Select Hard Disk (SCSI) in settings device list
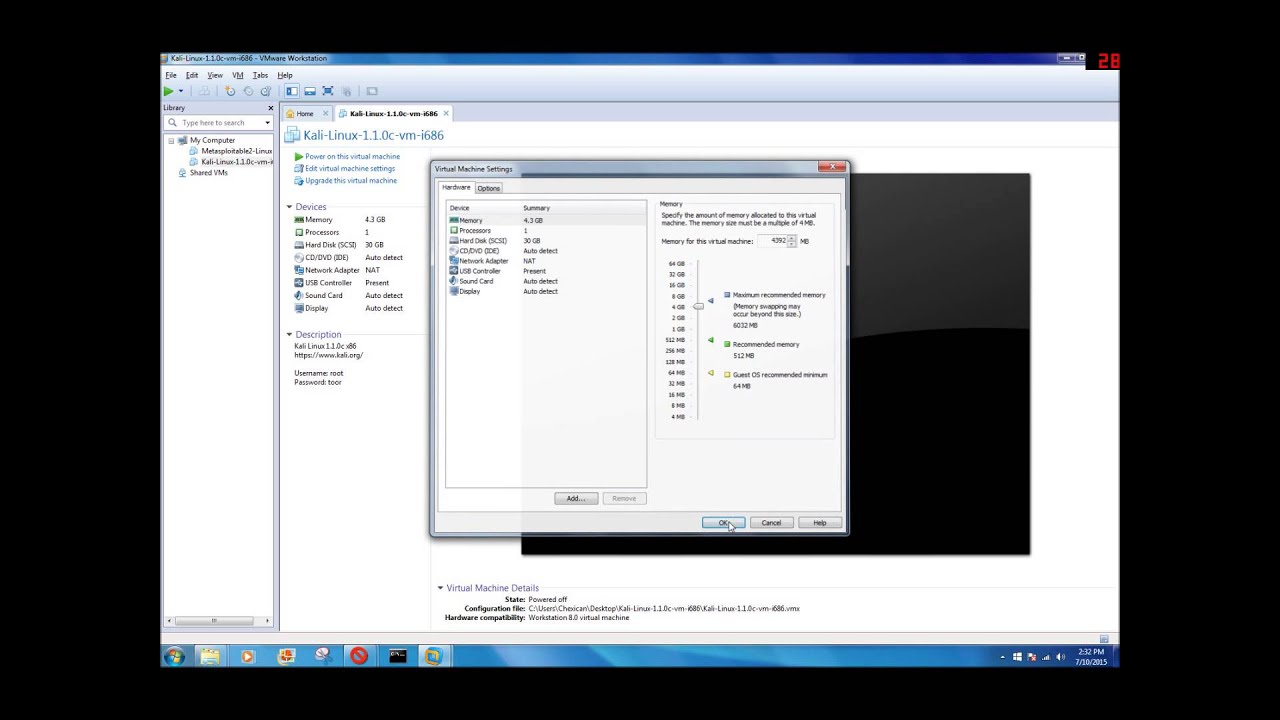Screen dimensions: 1280x720 pos(546,240)
